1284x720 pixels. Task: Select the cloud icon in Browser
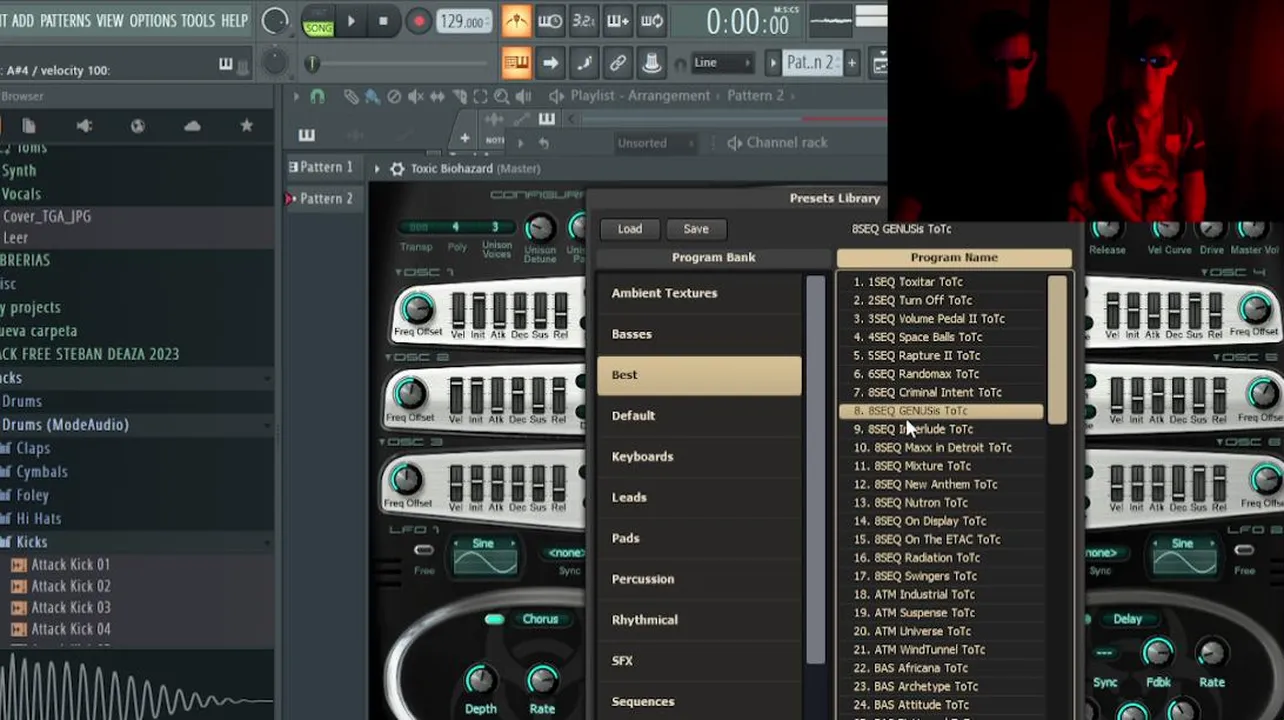tap(192, 126)
